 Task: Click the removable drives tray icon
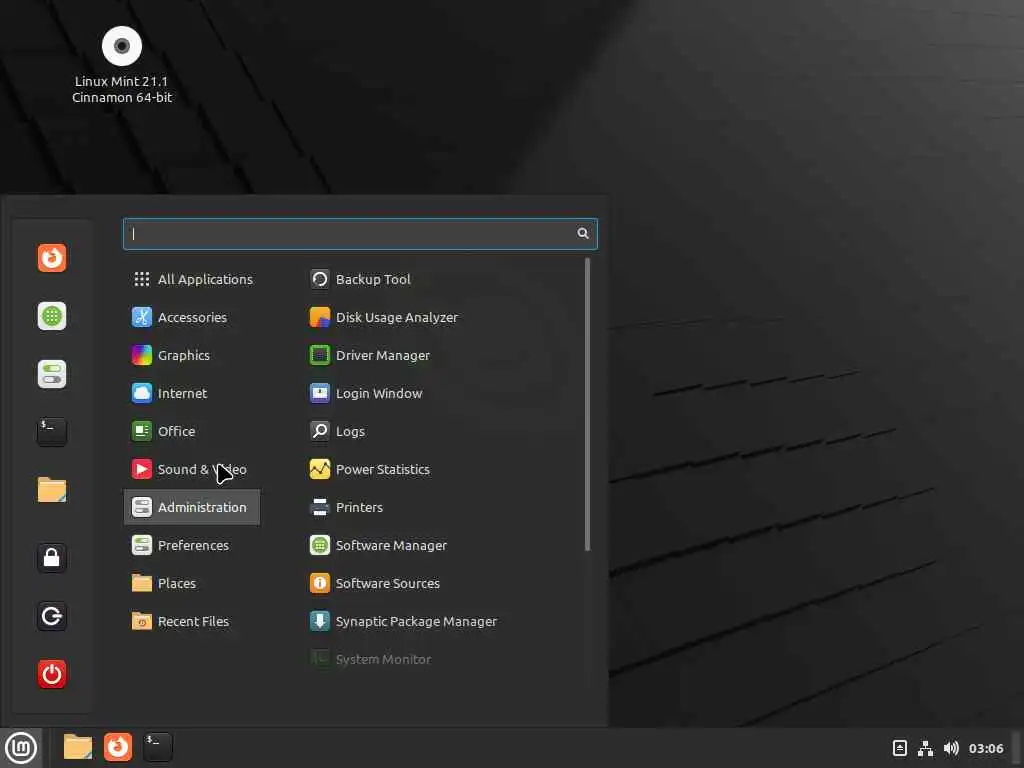[900, 748]
